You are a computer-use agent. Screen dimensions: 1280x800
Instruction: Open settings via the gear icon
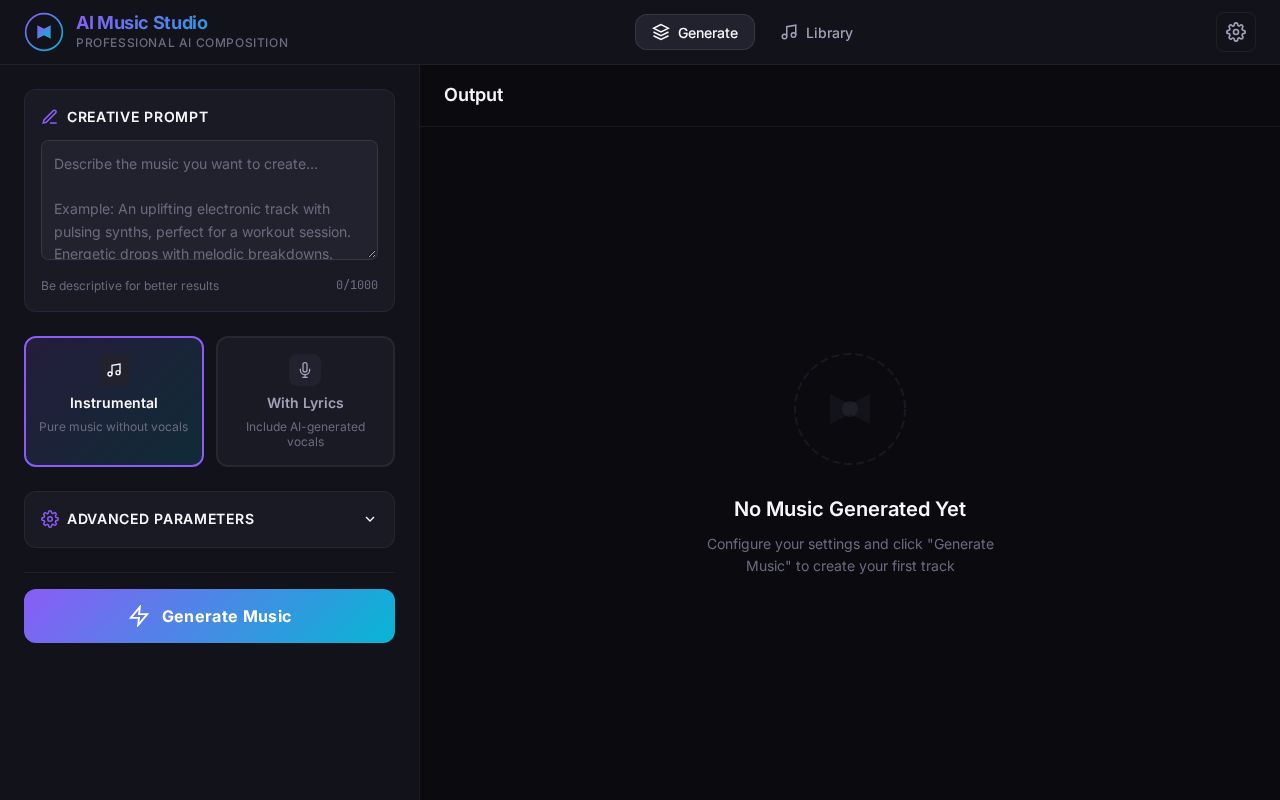coord(1236,32)
